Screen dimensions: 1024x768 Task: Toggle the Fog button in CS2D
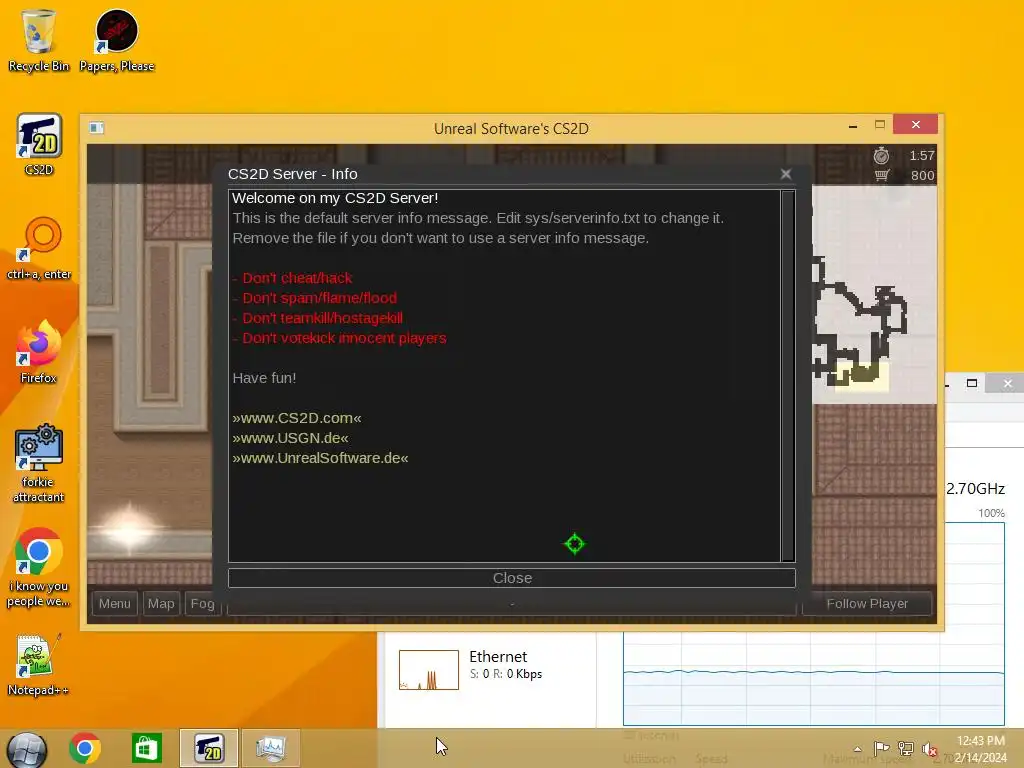pyautogui.click(x=202, y=603)
